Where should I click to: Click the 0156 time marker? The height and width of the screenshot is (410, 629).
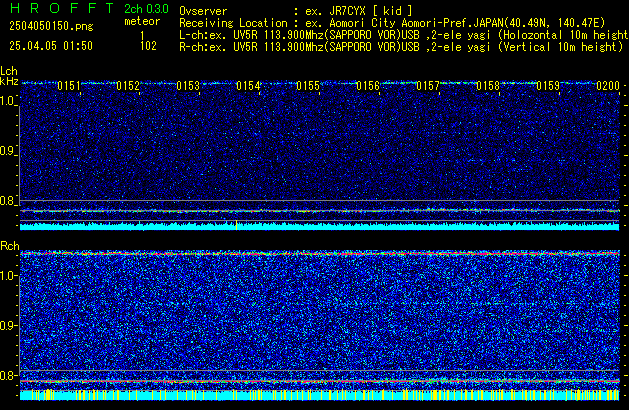point(368,86)
